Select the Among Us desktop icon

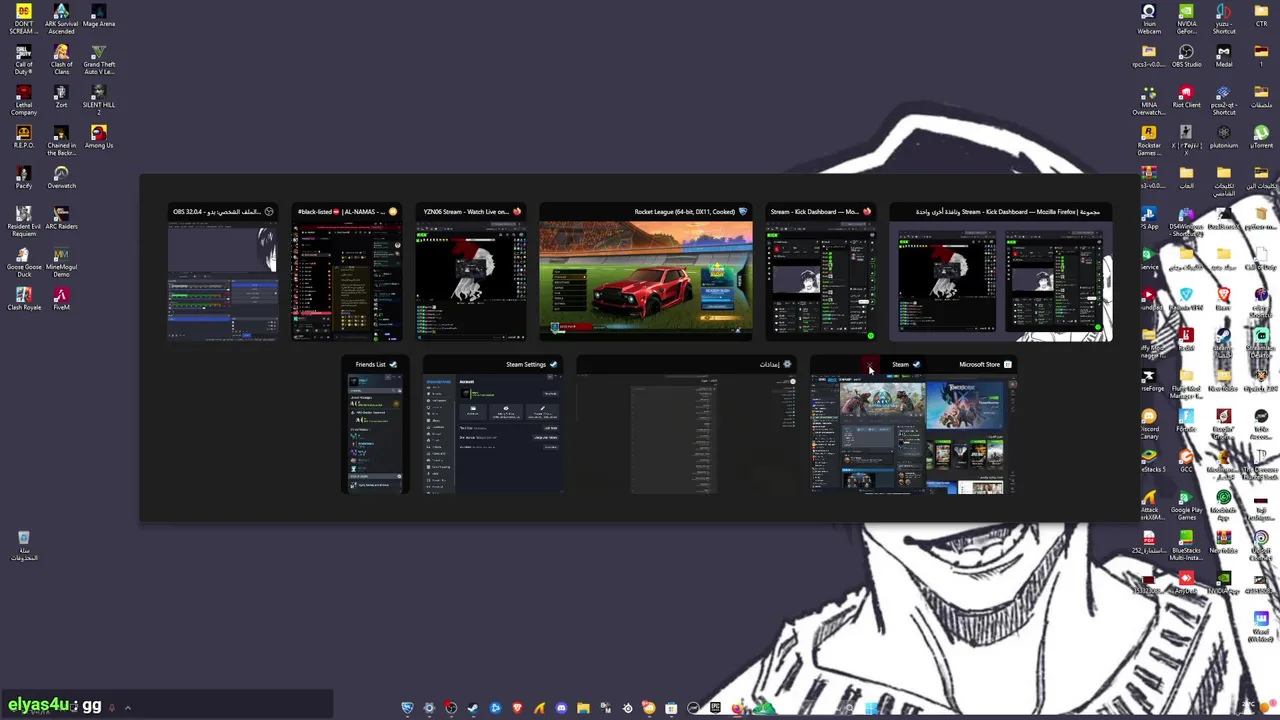pyautogui.click(x=99, y=138)
